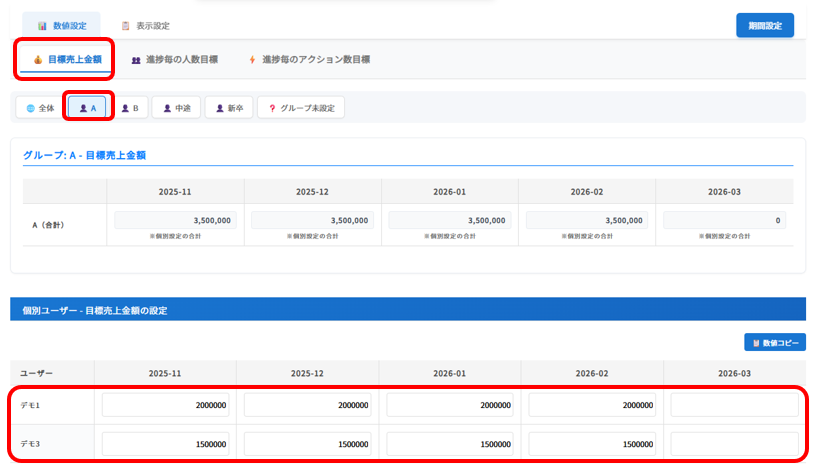Select group B filter

pyautogui.click(x=126, y=108)
